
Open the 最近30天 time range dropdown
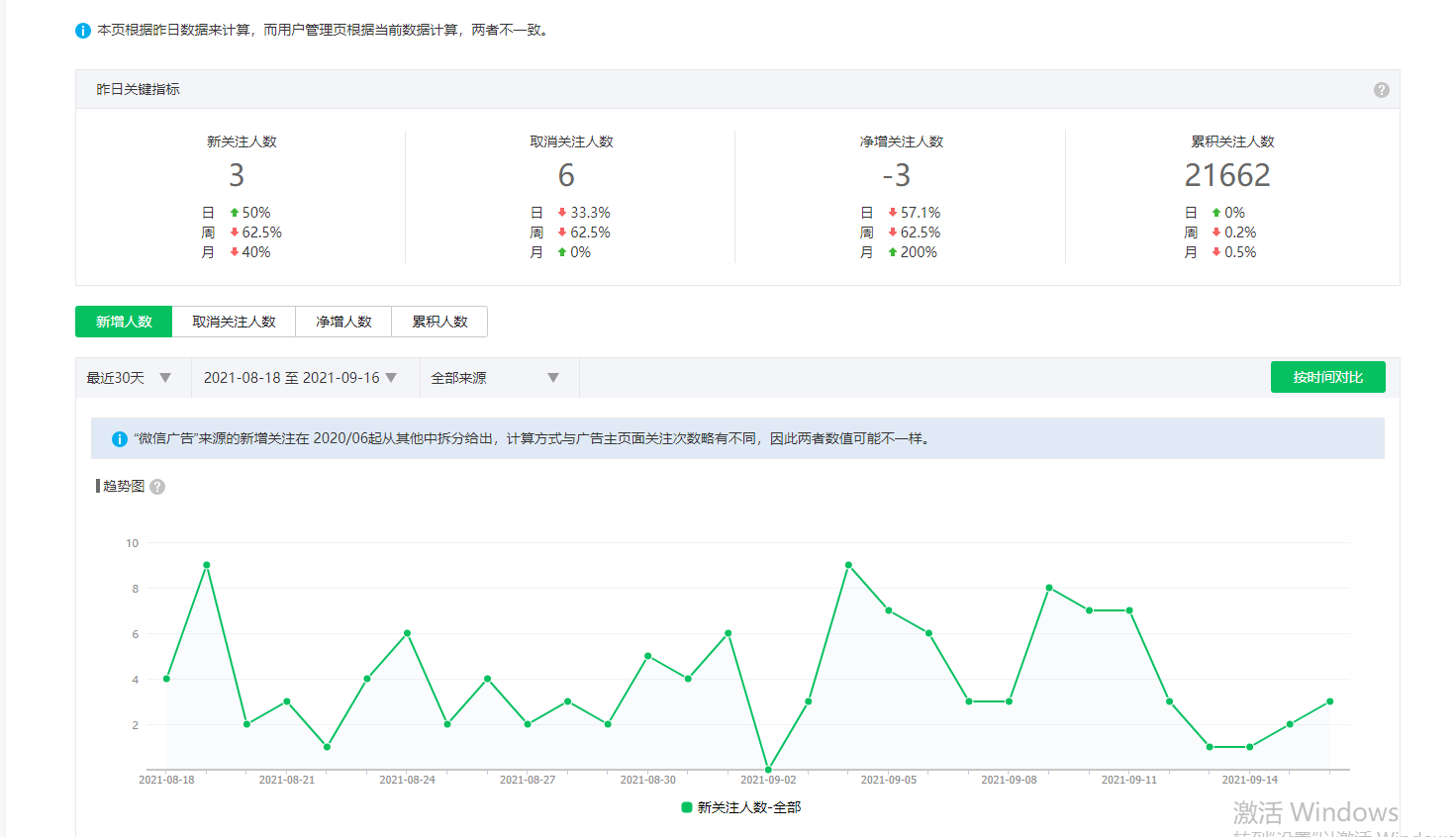(x=129, y=378)
